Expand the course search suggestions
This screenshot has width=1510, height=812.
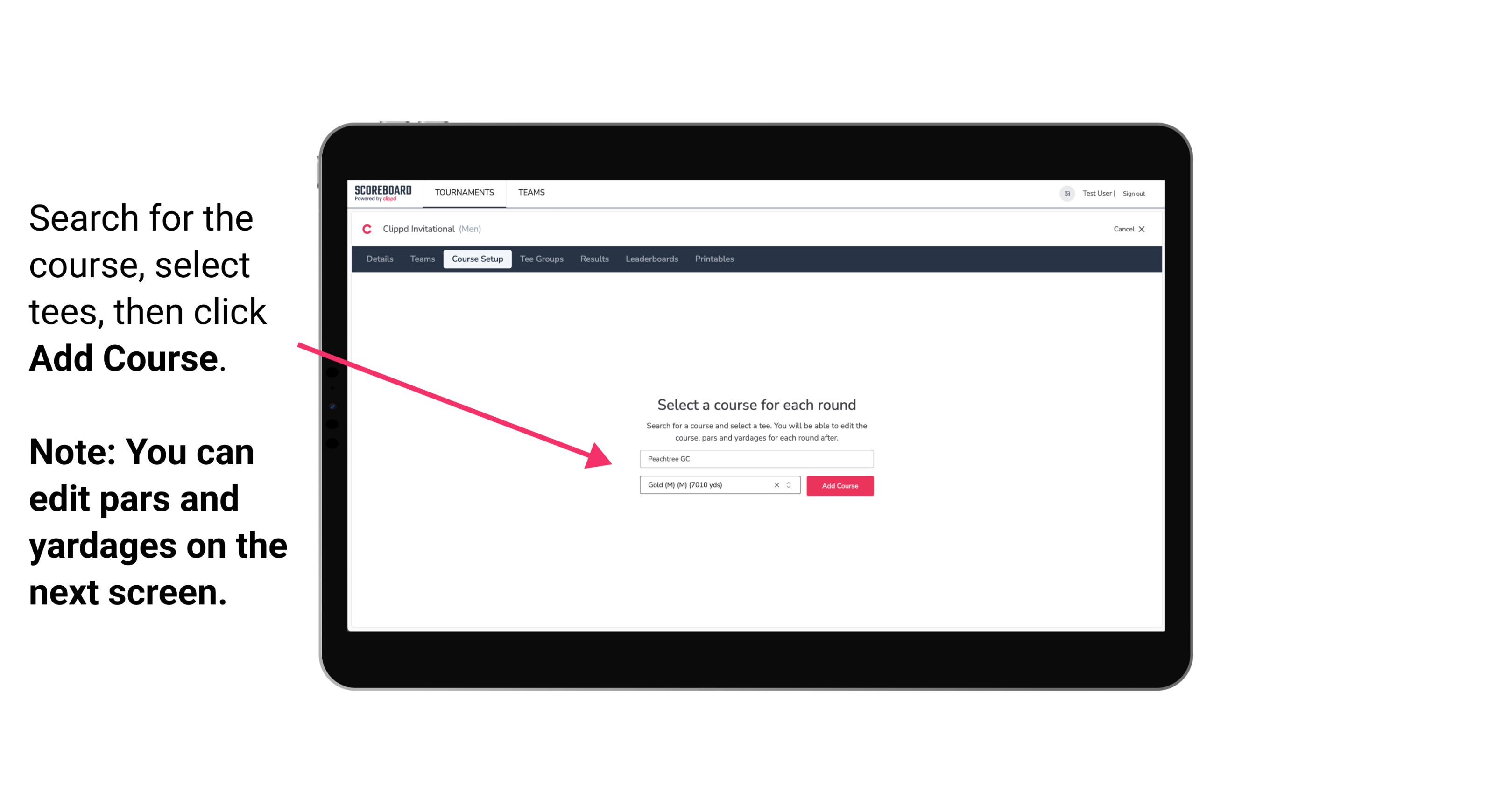[x=755, y=458]
